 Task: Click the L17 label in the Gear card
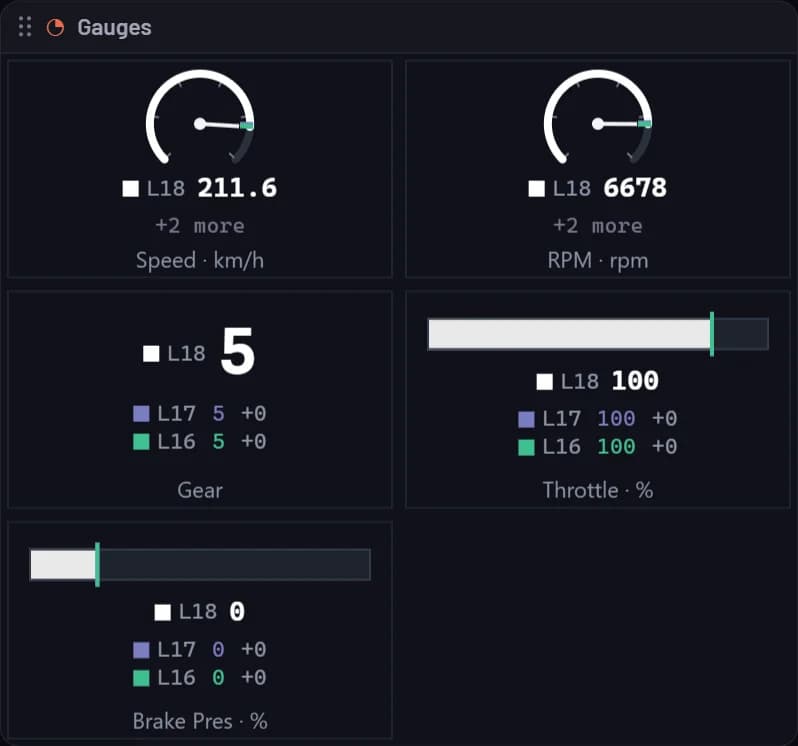coord(176,414)
